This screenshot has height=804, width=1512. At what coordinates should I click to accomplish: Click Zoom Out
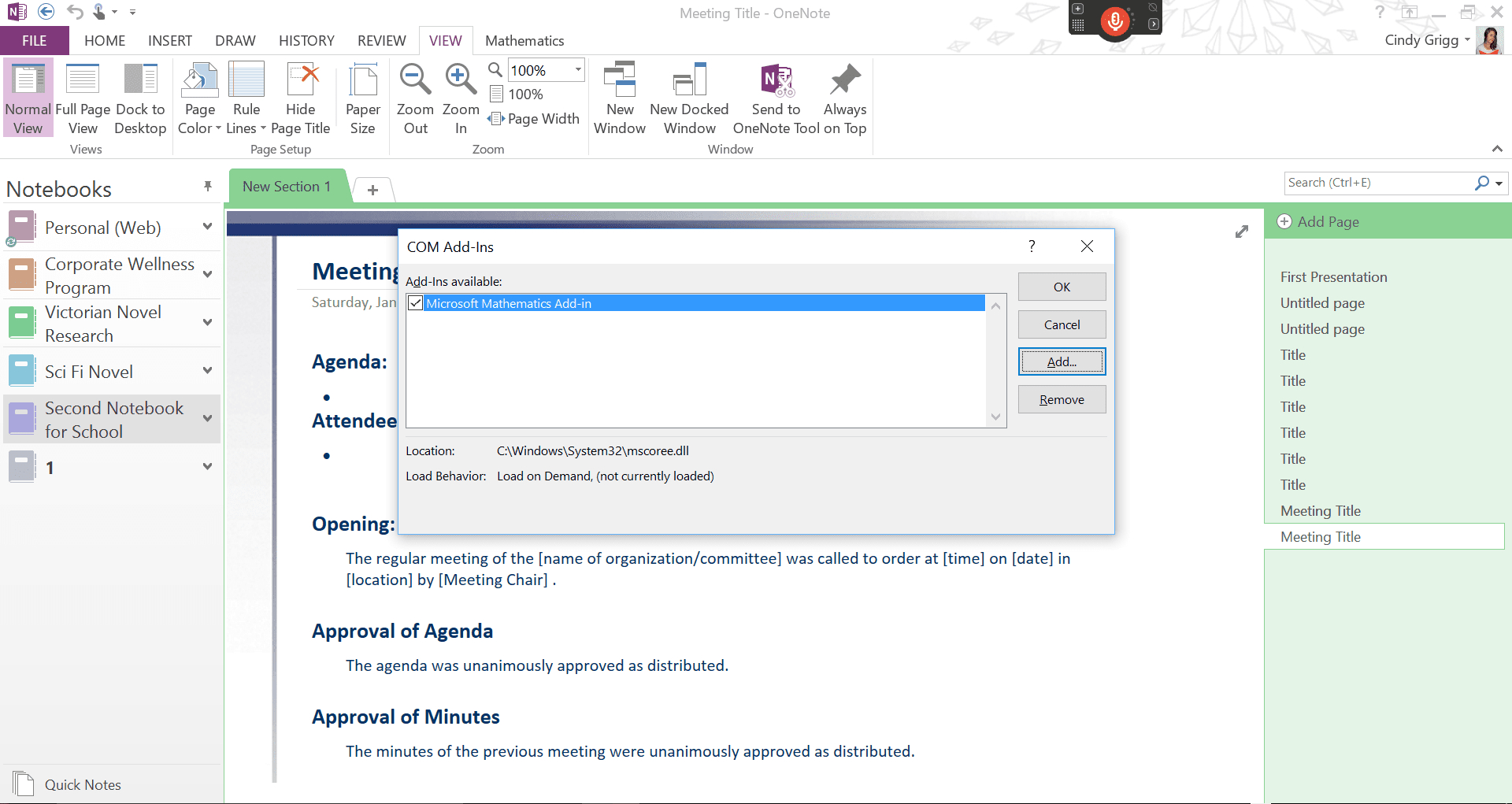point(415,98)
